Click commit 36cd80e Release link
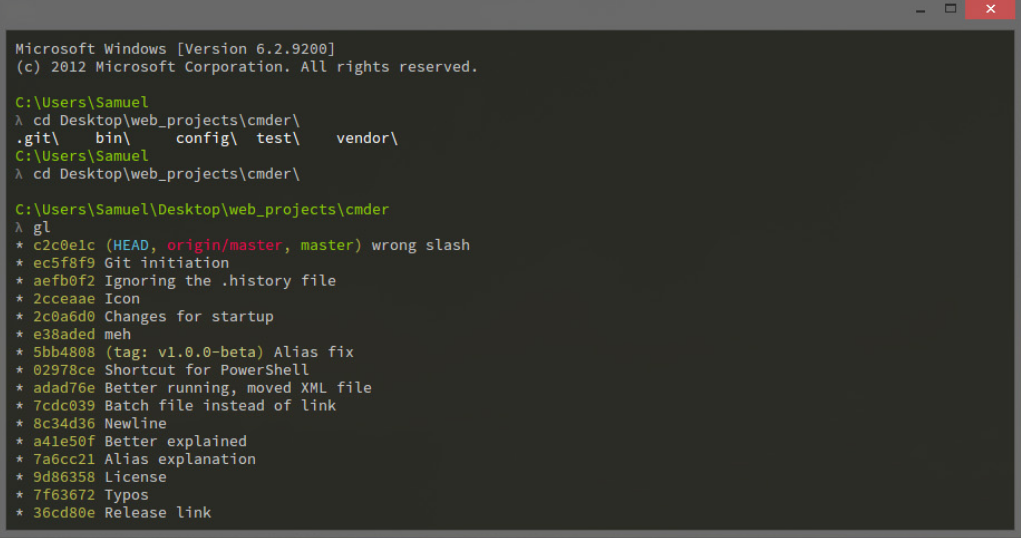 (x=123, y=512)
